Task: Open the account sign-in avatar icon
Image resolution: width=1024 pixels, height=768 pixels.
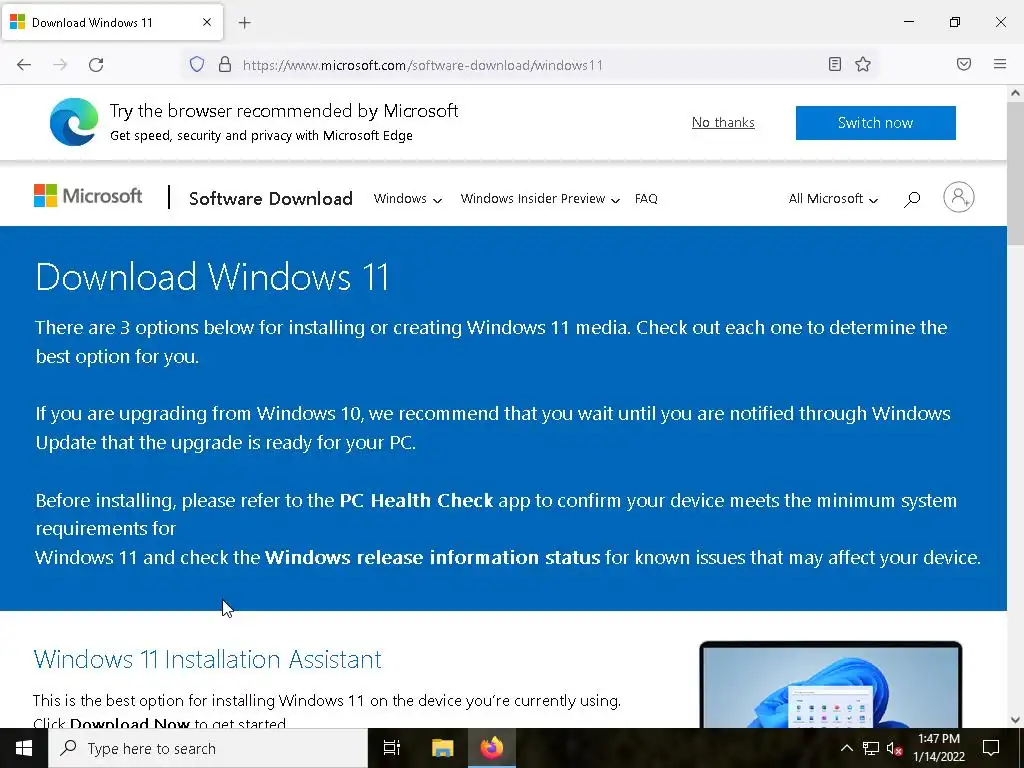Action: (958, 197)
